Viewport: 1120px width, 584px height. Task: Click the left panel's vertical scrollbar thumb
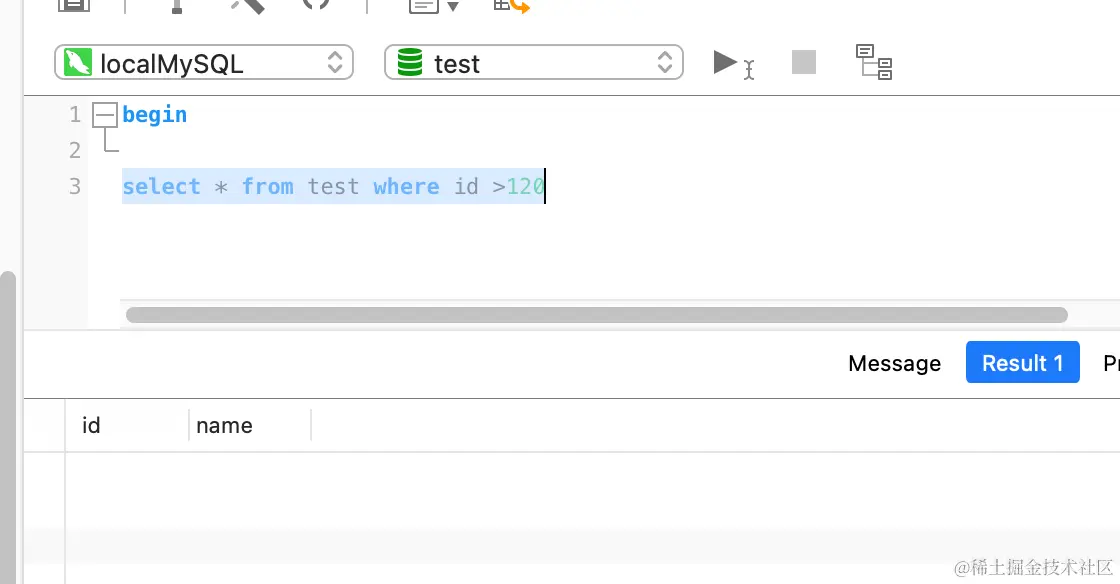pos(7,427)
